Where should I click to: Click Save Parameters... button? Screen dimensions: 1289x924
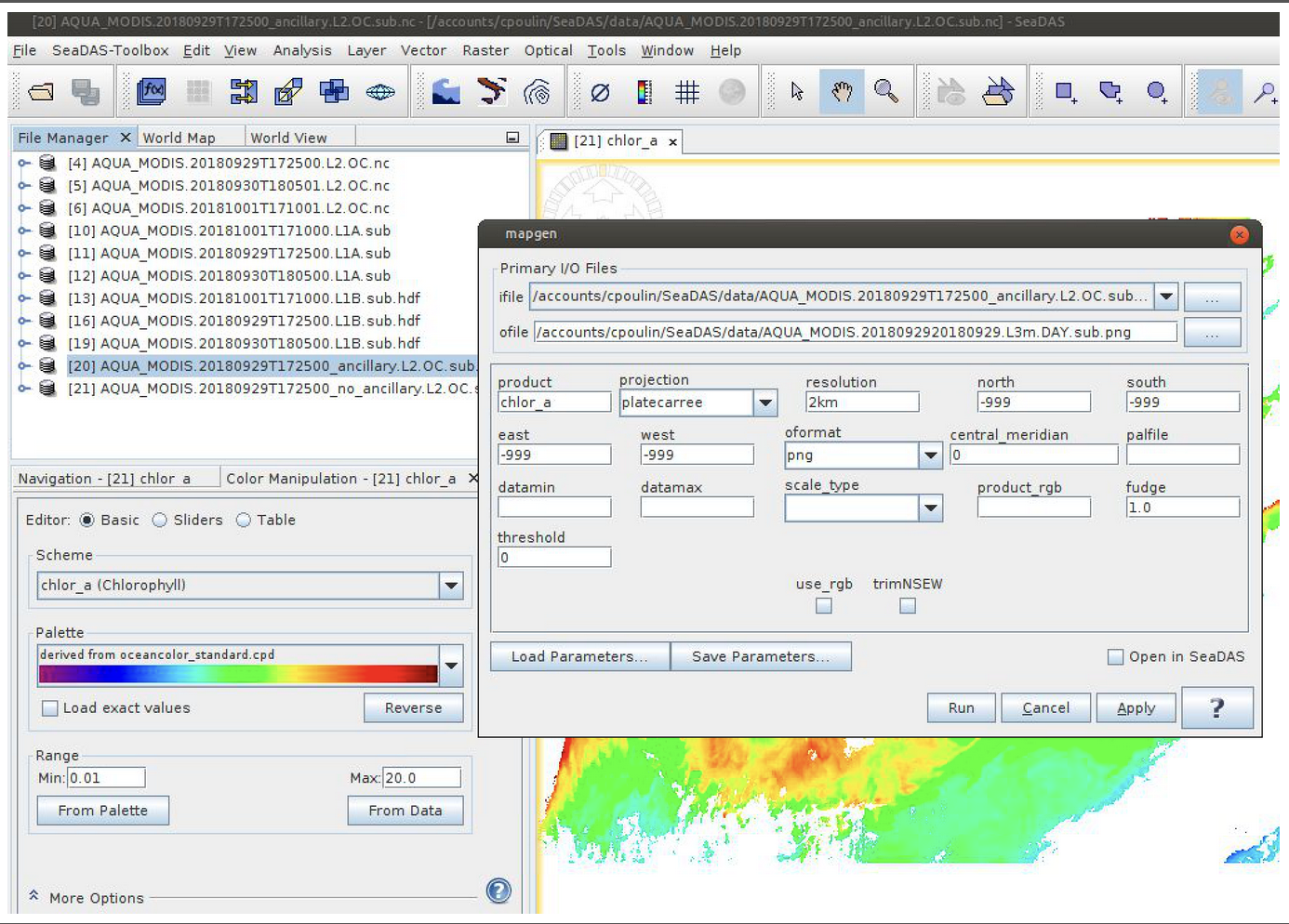tap(760, 656)
